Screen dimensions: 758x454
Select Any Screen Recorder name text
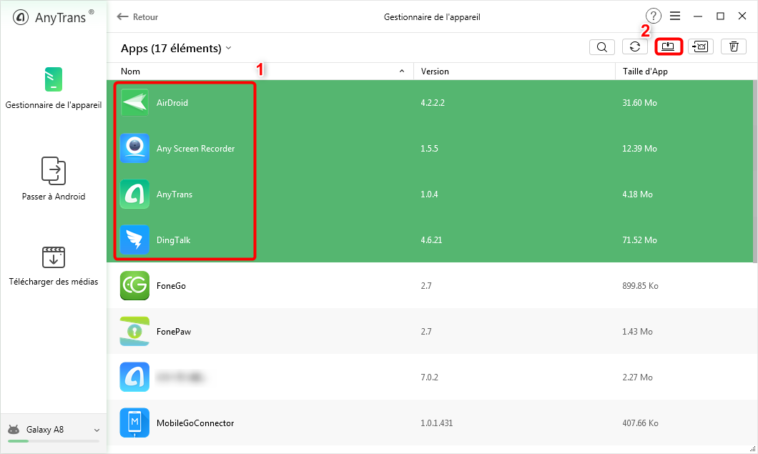coord(195,148)
